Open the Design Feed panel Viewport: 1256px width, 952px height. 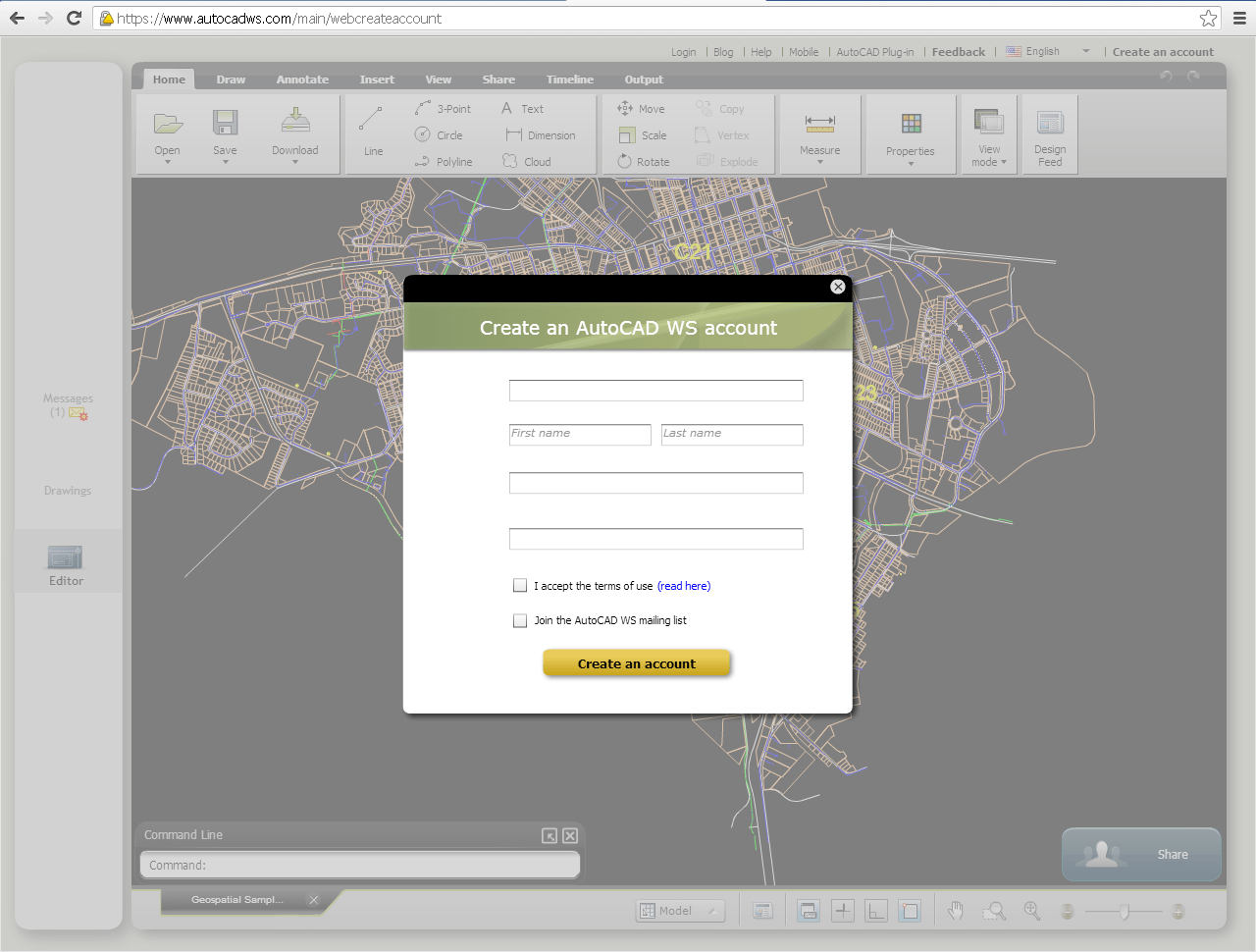click(1050, 135)
